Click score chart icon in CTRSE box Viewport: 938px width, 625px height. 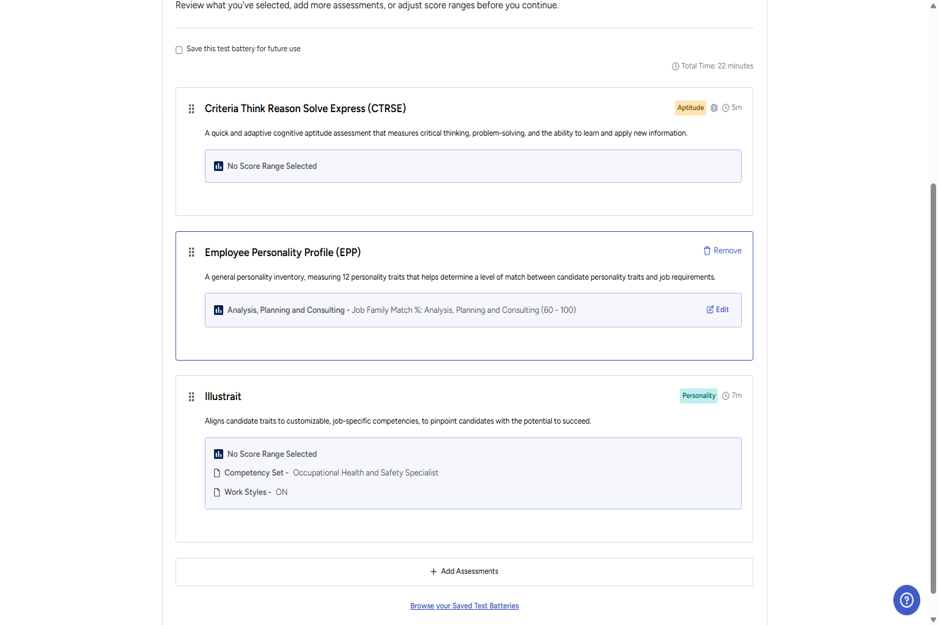[x=218, y=166]
